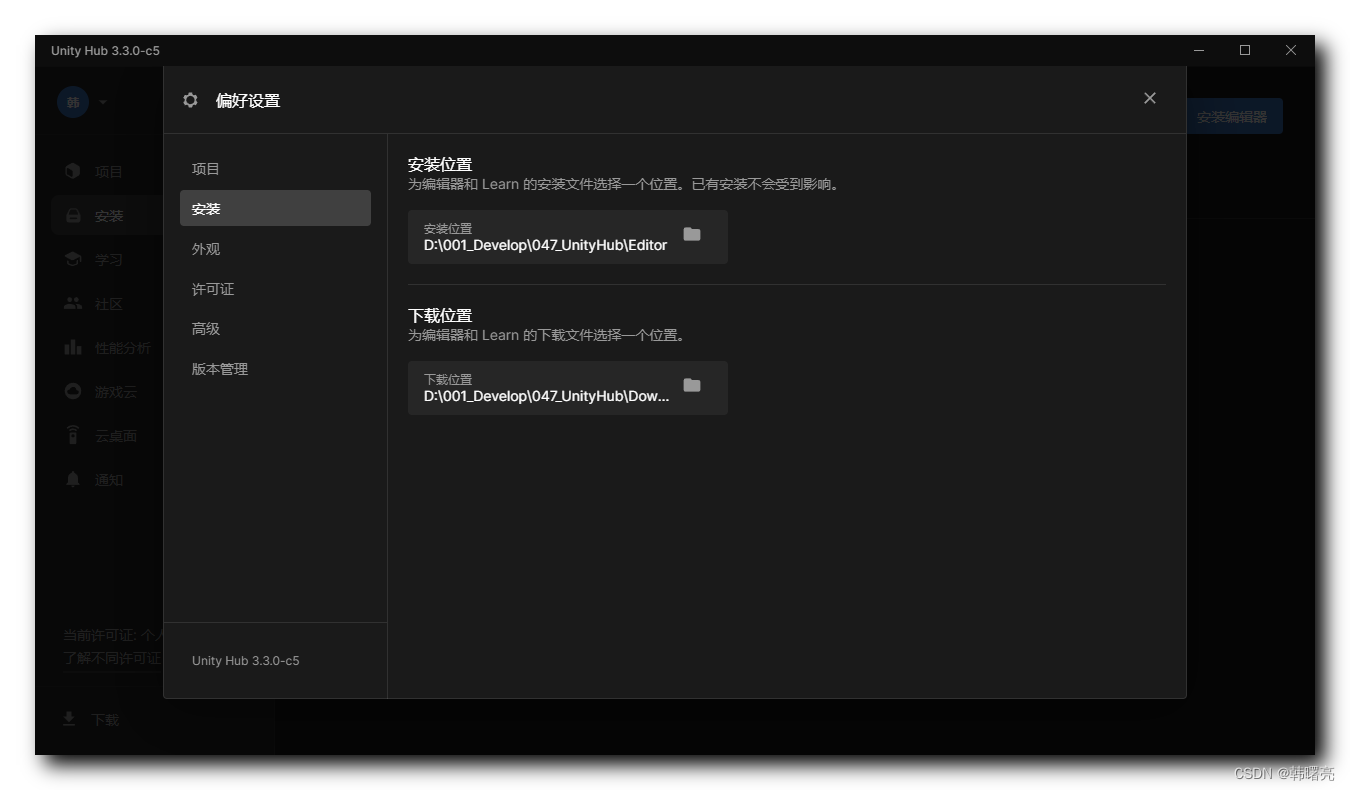Viewport: 1350px width, 790px height.
Task: Click the Unity Hub 3.3.0-c5 version label
Action: (x=246, y=661)
